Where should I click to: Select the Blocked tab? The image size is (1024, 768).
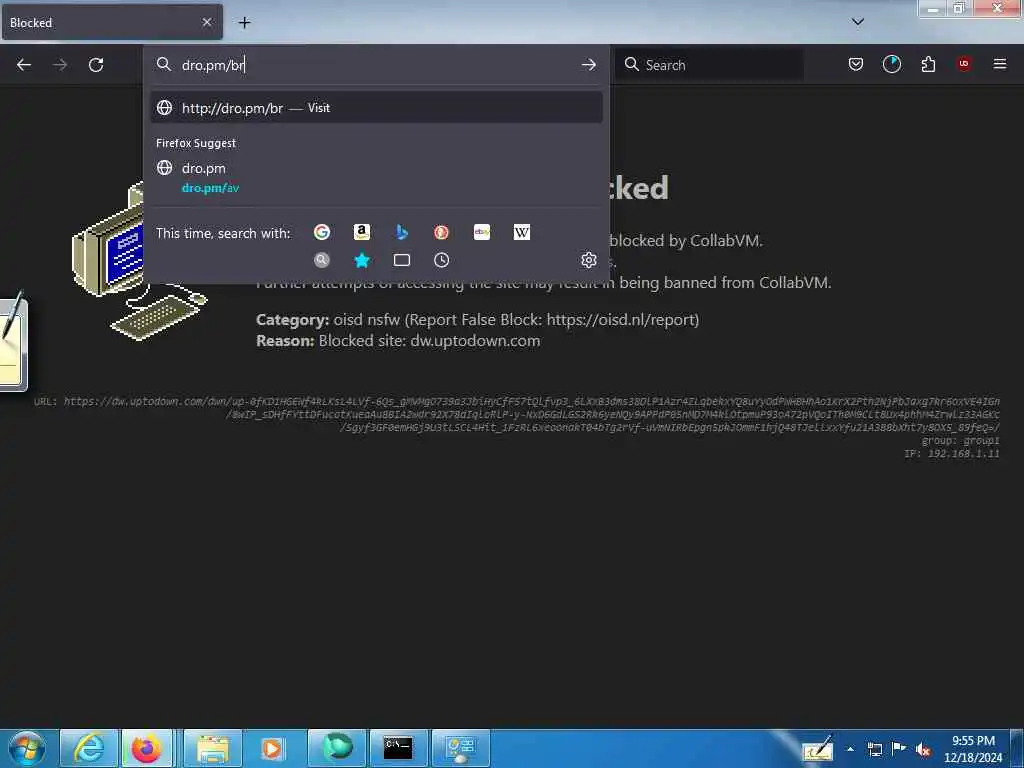click(112, 22)
